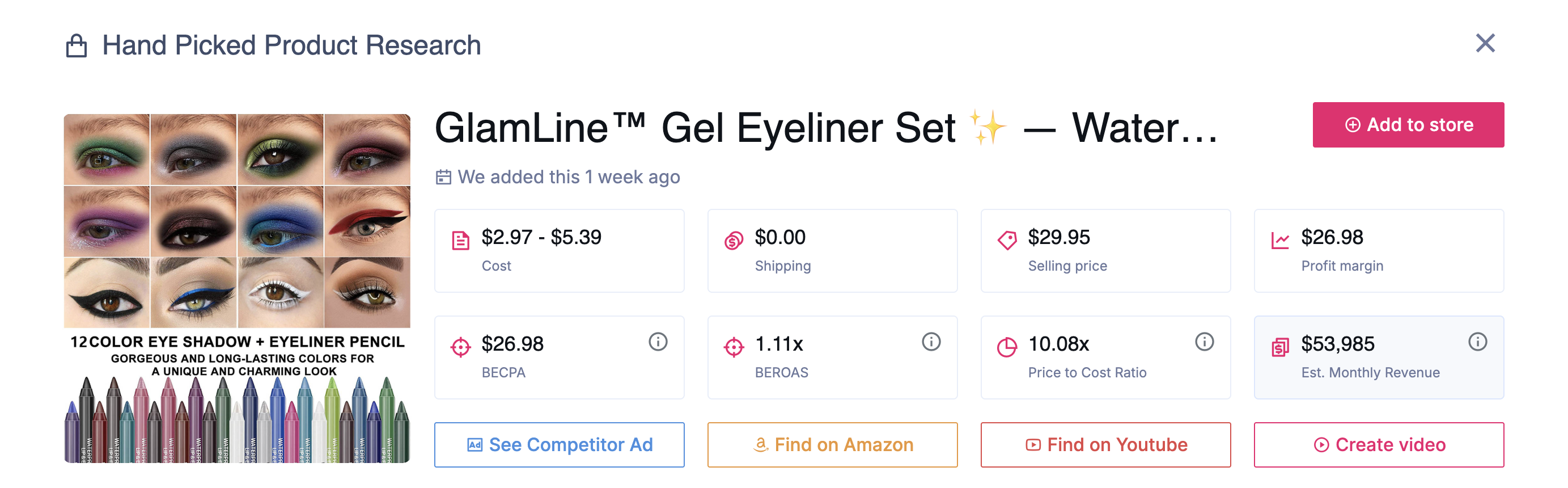Screen dimensions: 1568x488
Task: Open the BEROAS info tooltip
Action: coord(931,342)
